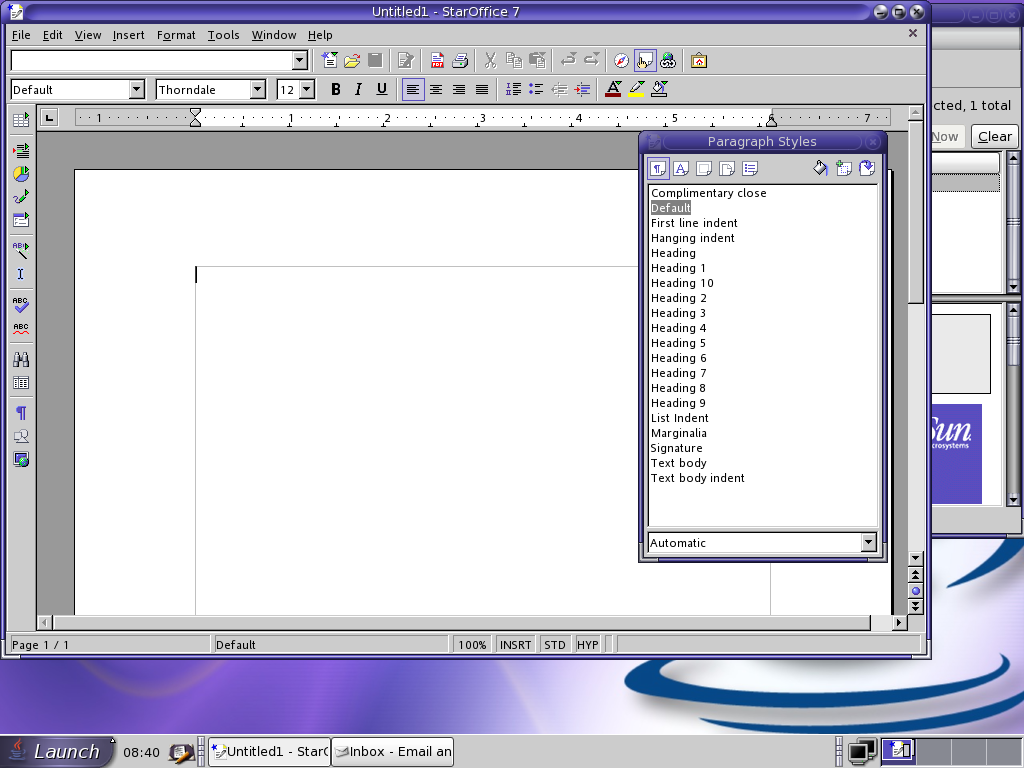Viewport: 1024px width, 768px height.
Task: Open the Format menu
Action: pos(176,35)
